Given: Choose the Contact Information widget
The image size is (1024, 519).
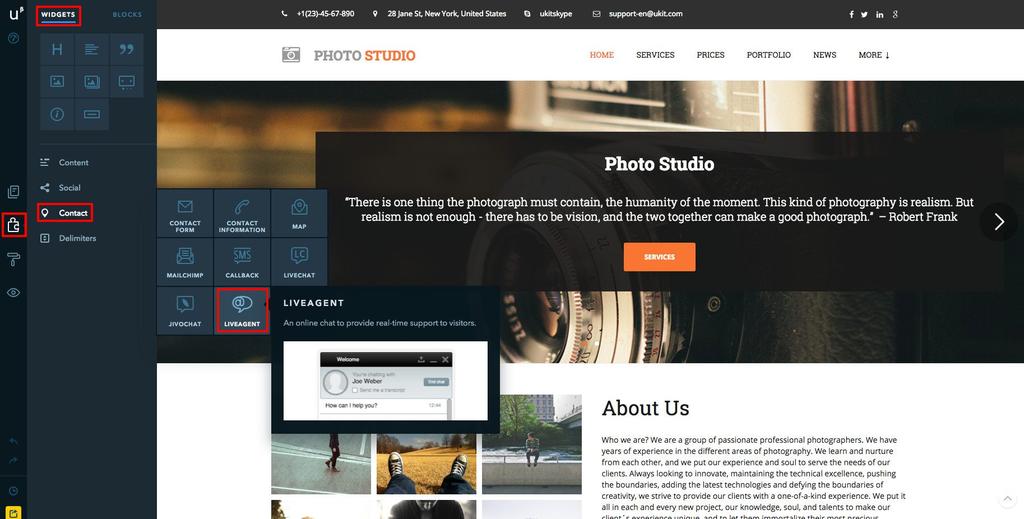Looking at the screenshot, I should (242, 213).
